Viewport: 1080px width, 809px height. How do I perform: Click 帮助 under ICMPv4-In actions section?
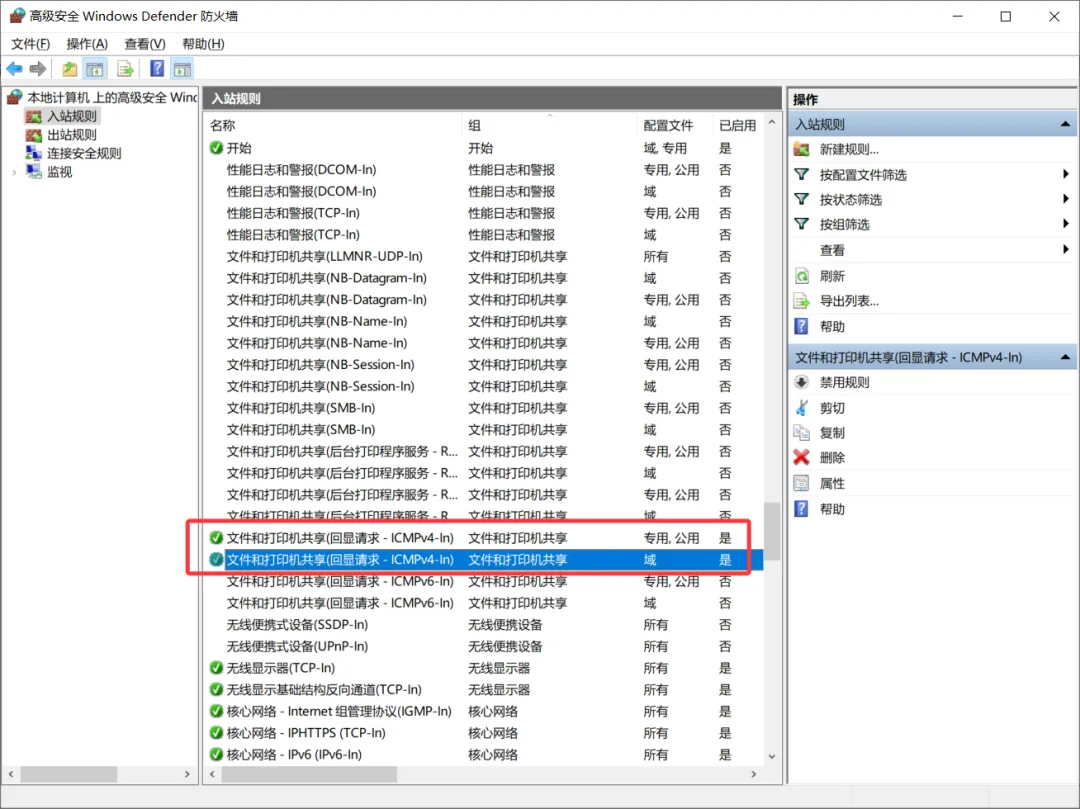tap(832, 509)
